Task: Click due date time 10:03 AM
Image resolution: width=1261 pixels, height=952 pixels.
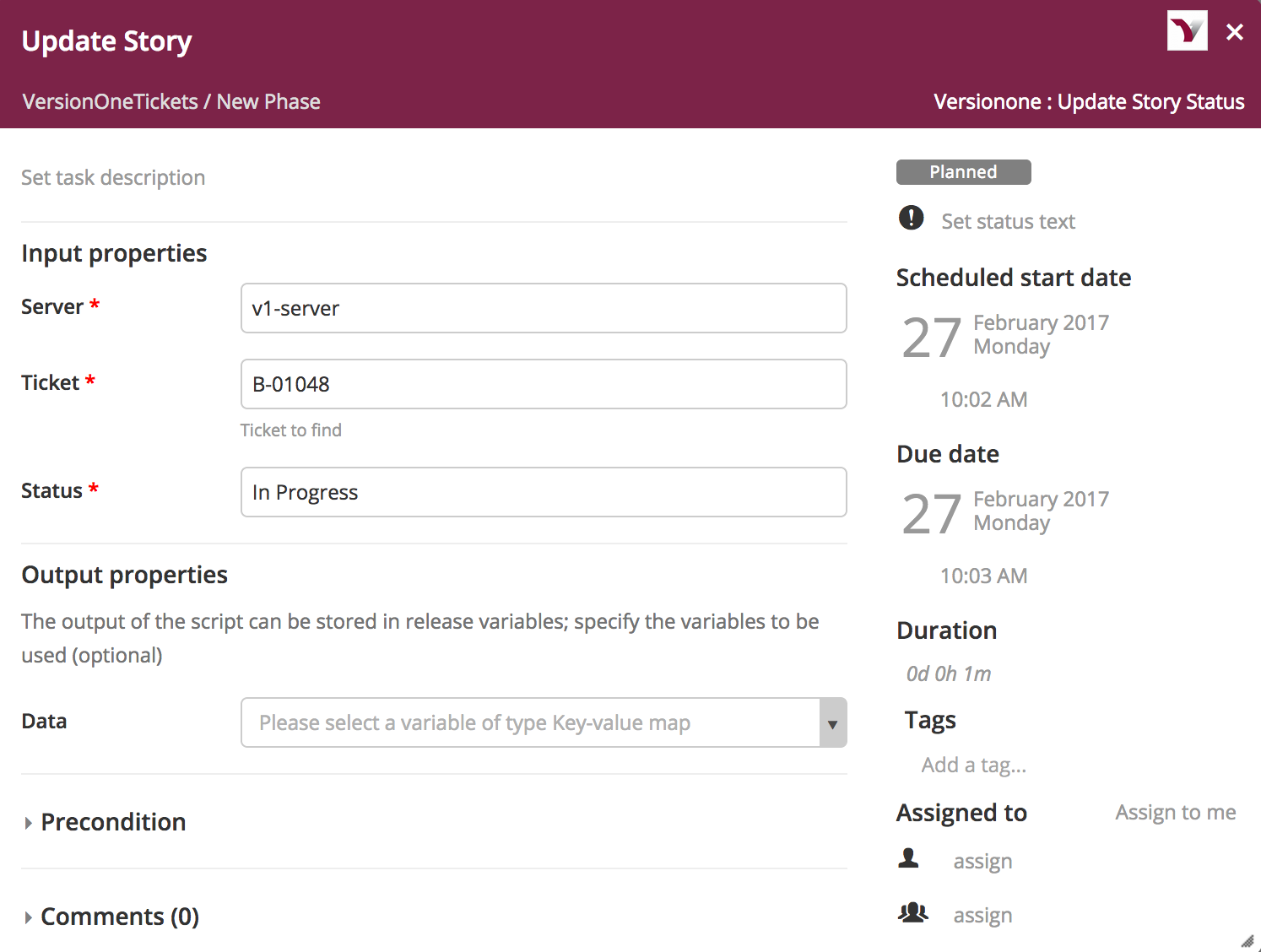Action: click(x=983, y=576)
